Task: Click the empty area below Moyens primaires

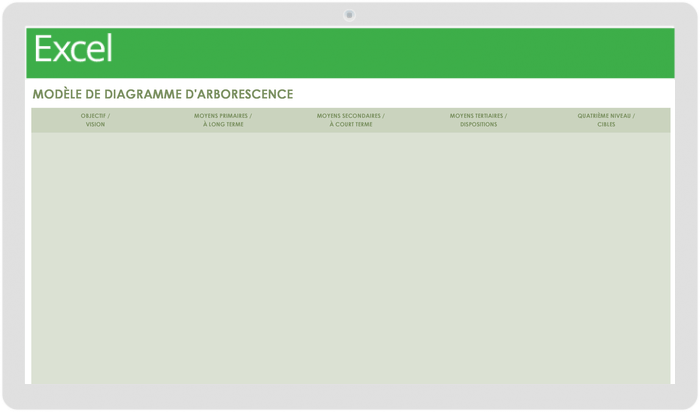Action: pos(223,258)
